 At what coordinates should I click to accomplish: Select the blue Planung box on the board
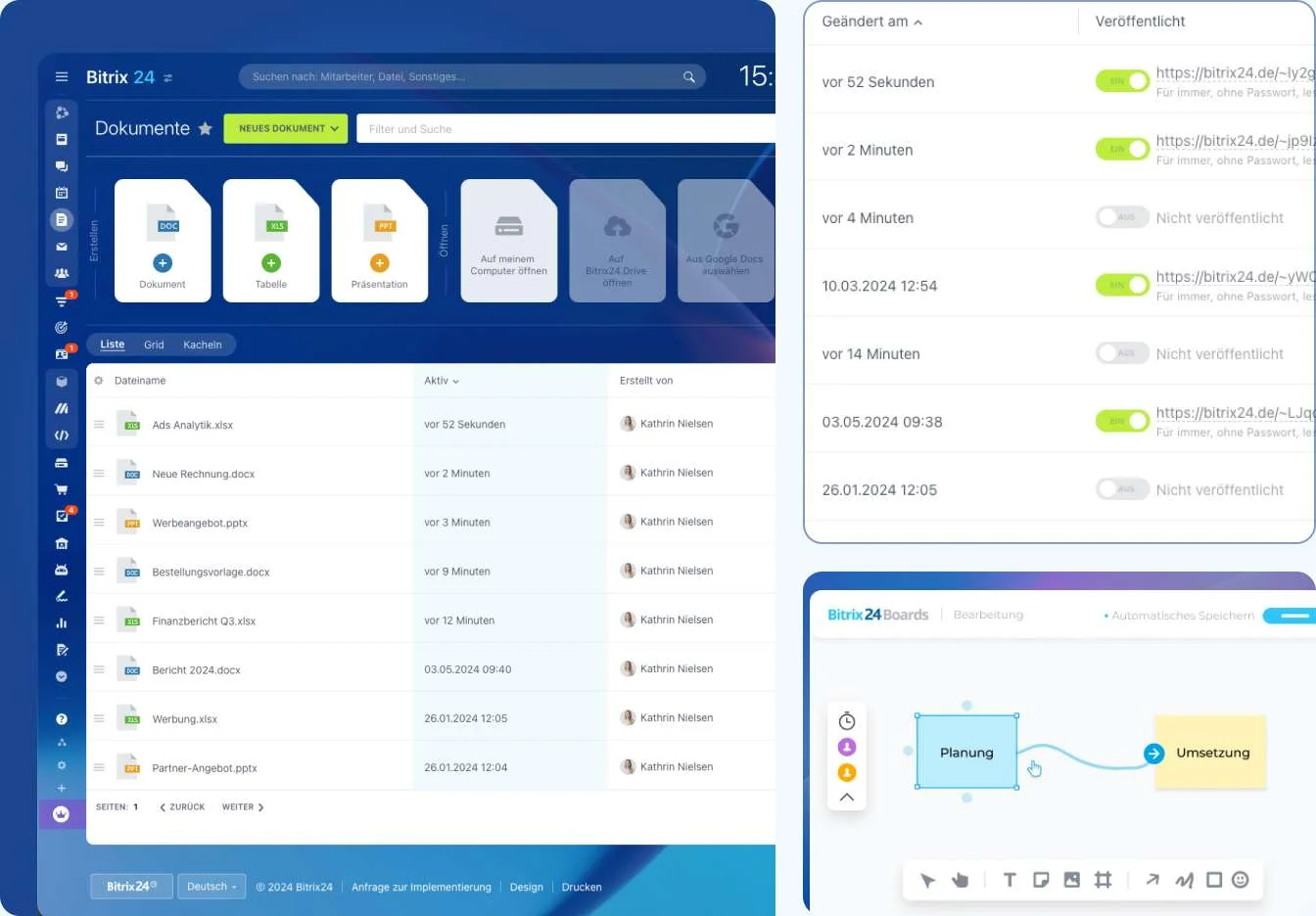(x=966, y=752)
